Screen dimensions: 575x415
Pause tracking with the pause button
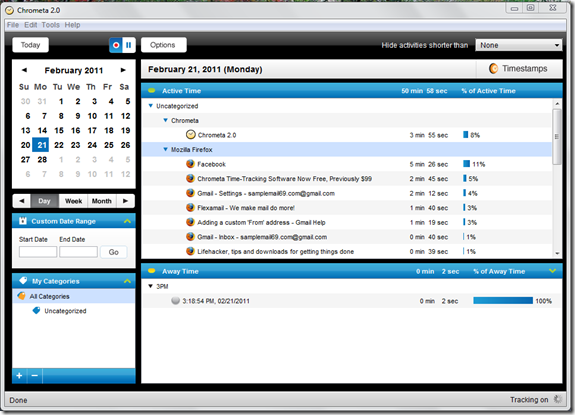pos(128,45)
